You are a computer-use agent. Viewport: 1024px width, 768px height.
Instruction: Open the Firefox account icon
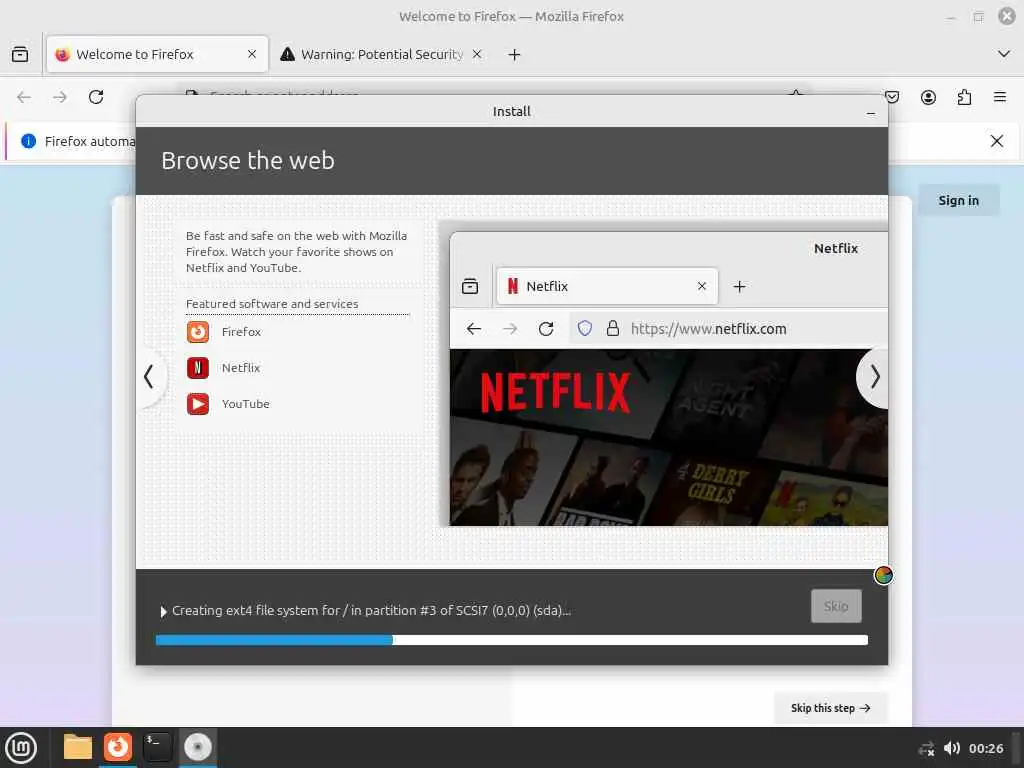tap(928, 97)
